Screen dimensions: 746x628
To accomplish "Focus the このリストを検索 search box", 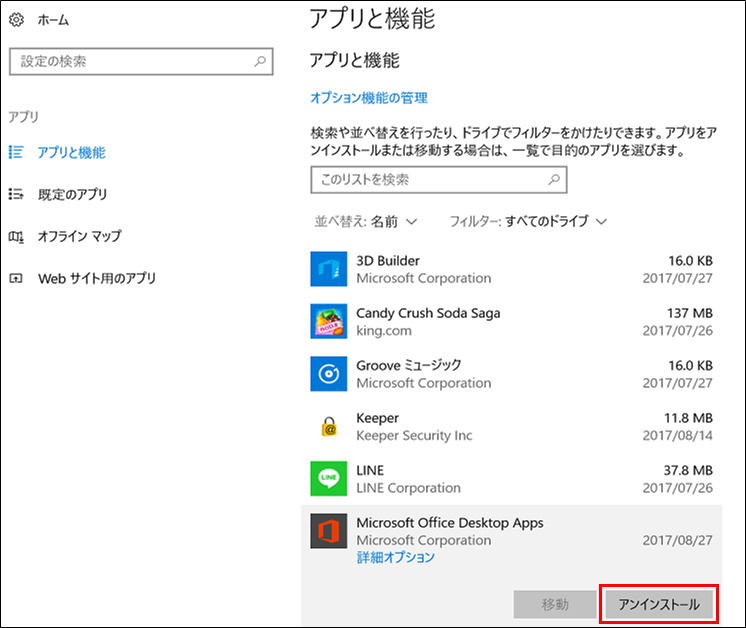I will (x=439, y=180).
